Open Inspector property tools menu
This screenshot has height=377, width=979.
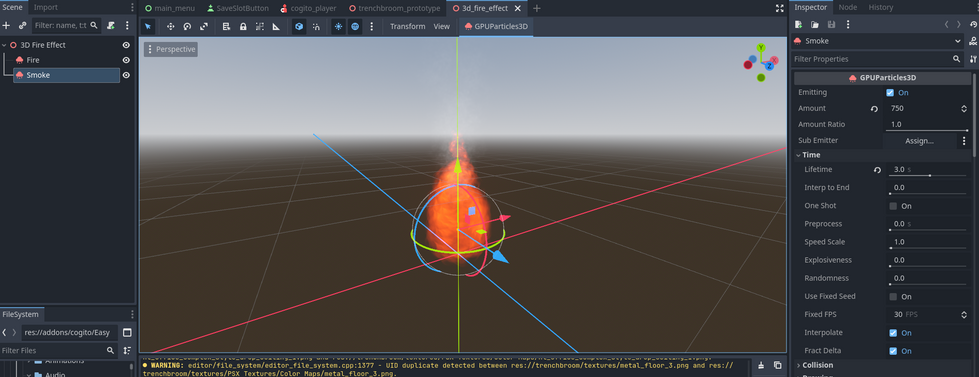click(x=973, y=59)
